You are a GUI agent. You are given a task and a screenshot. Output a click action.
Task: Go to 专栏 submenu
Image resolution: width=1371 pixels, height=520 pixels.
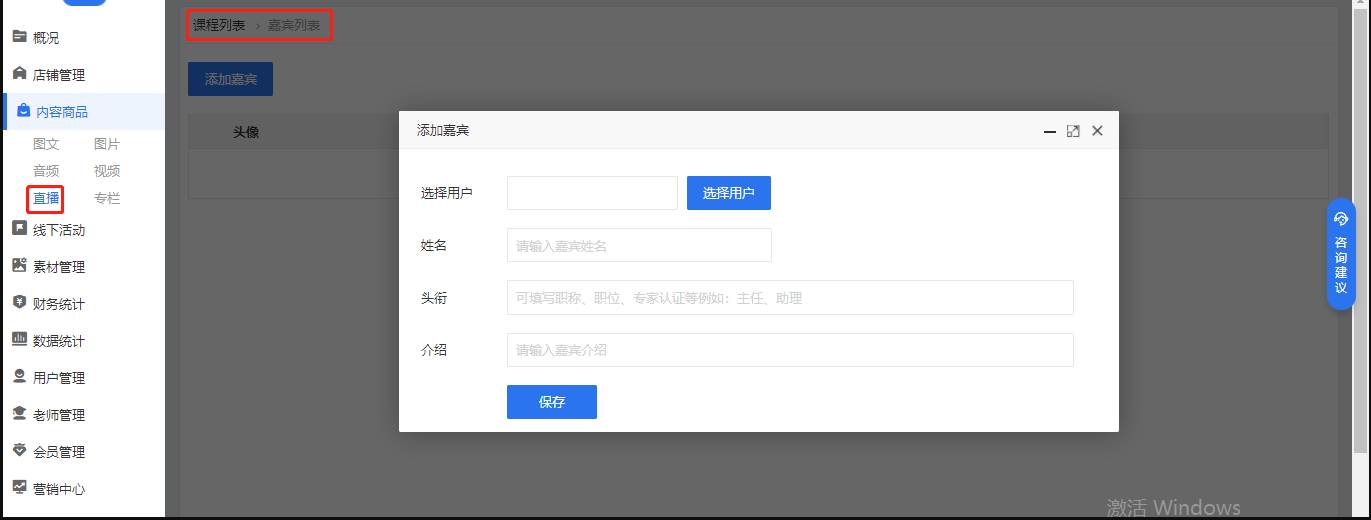[107, 198]
